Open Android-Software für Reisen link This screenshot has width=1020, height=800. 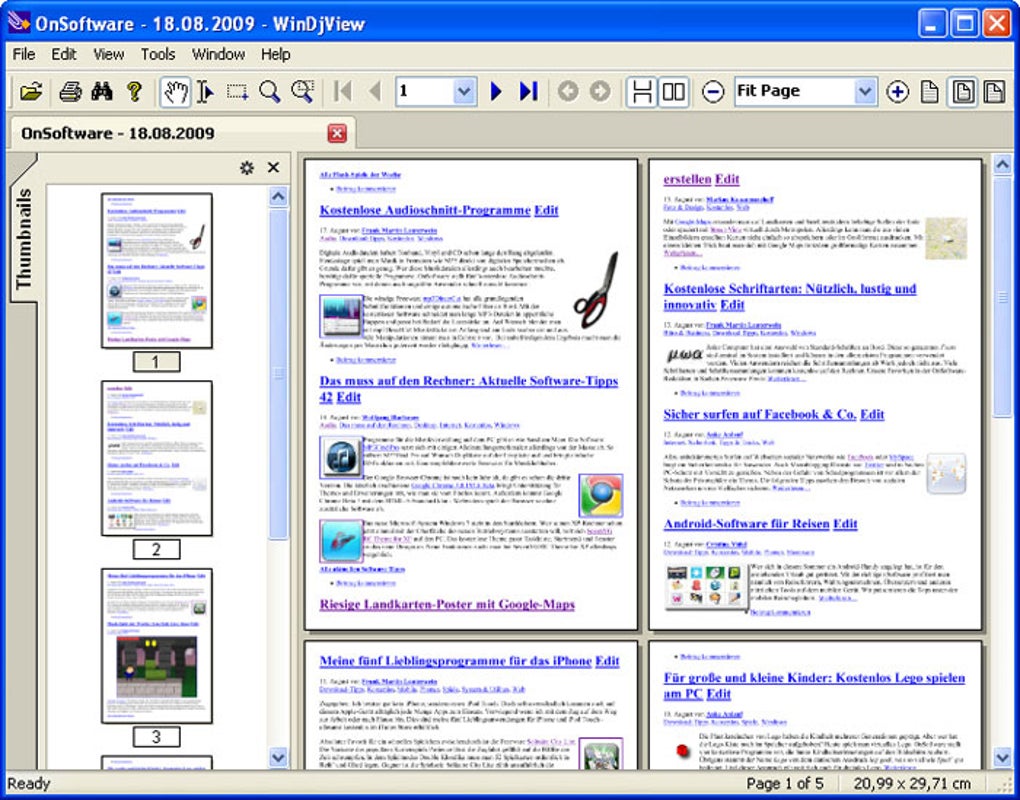[746, 524]
